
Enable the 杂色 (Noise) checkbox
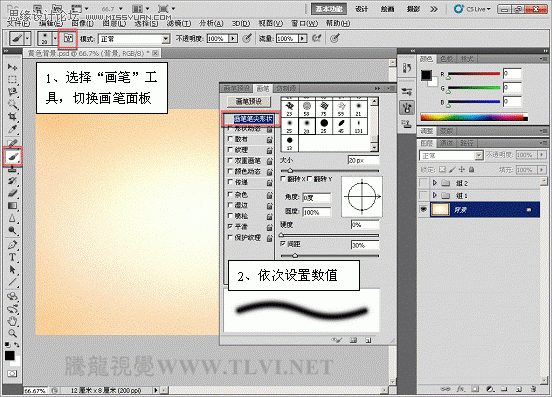click(x=230, y=194)
